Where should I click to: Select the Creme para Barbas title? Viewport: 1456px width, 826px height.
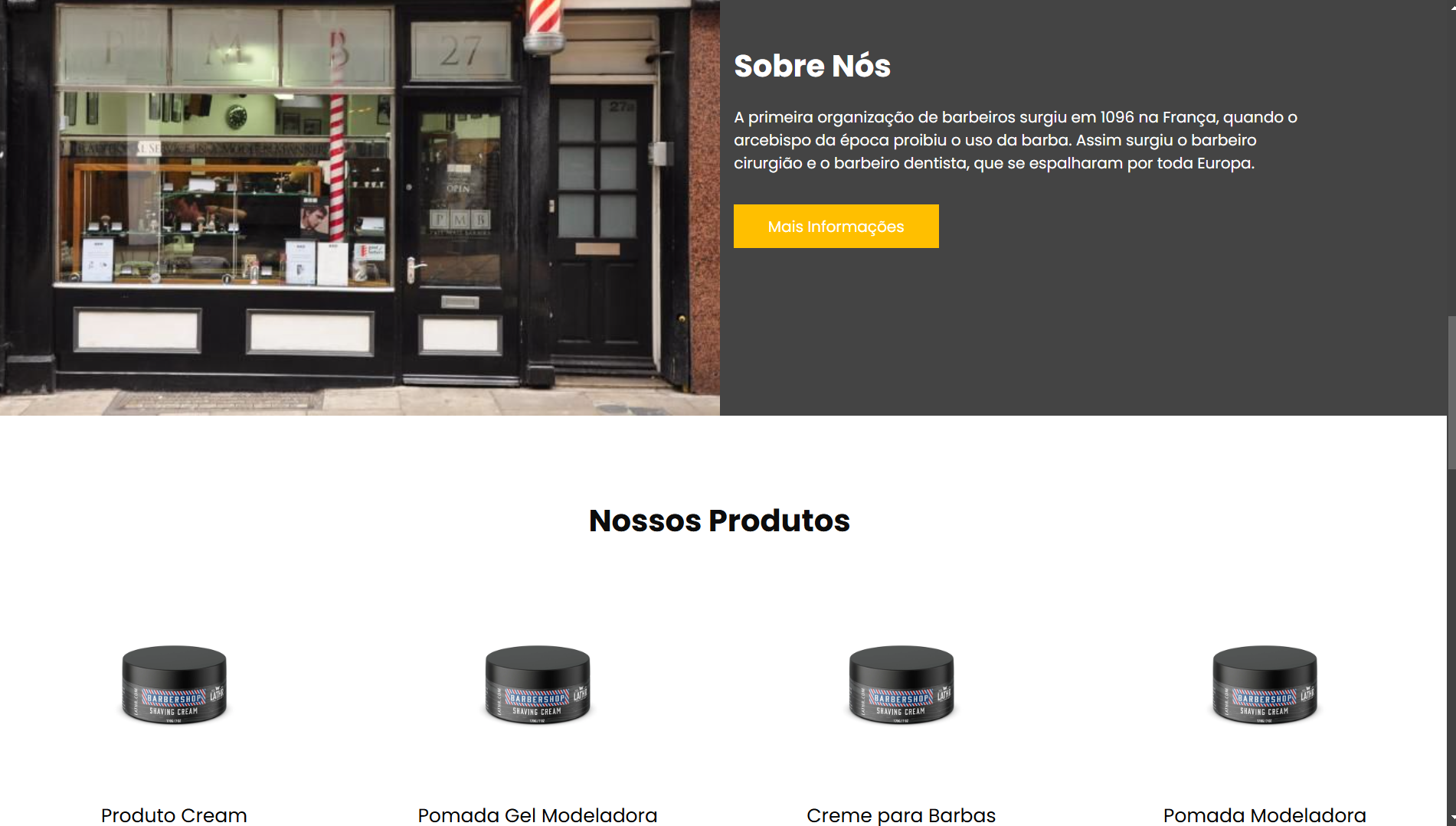901,815
